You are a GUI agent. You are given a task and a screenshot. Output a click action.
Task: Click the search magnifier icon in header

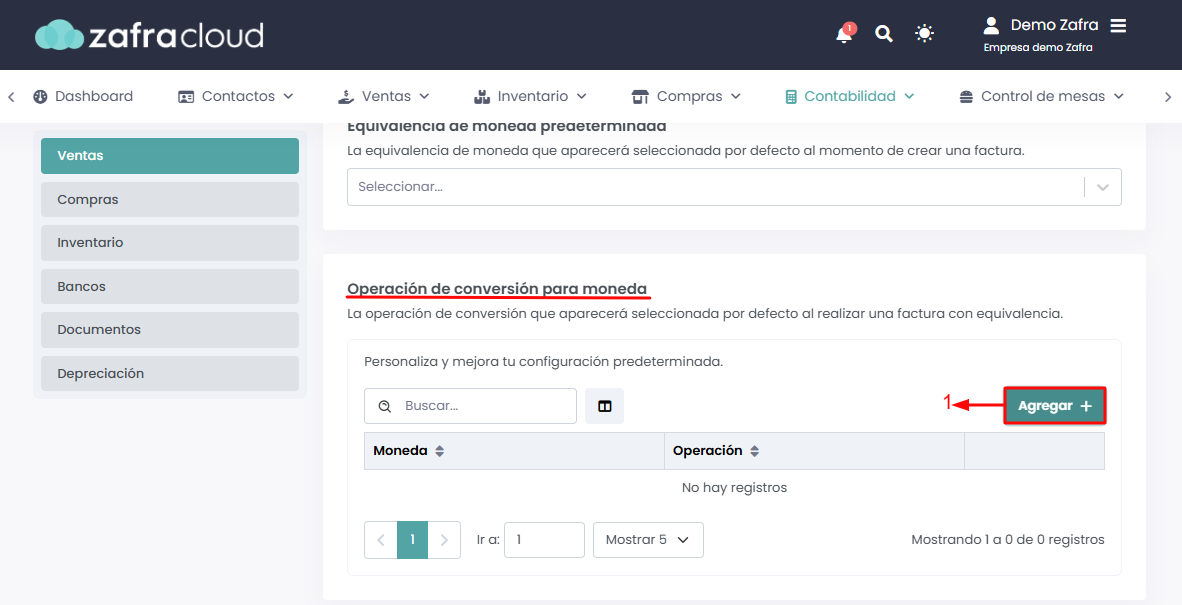(x=883, y=33)
